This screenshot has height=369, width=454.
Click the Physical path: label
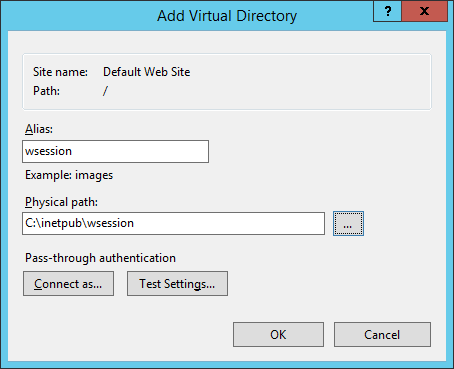click(x=61, y=202)
